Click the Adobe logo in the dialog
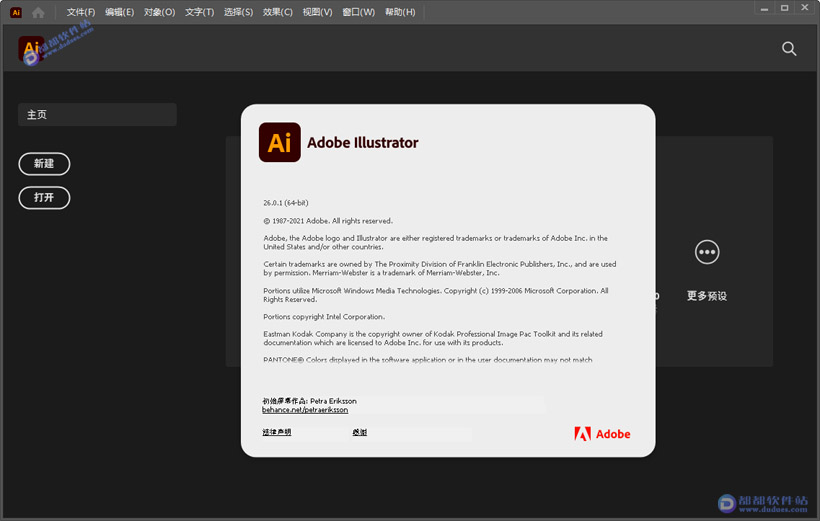Viewport: 820px width, 521px height. (602, 434)
